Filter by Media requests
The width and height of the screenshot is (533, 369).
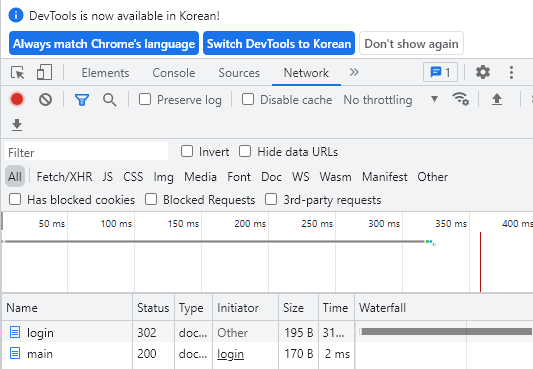pyautogui.click(x=200, y=177)
